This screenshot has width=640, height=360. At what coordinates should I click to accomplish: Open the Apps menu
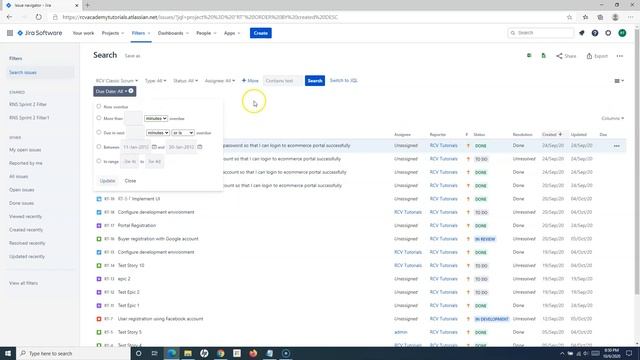coord(232,33)
